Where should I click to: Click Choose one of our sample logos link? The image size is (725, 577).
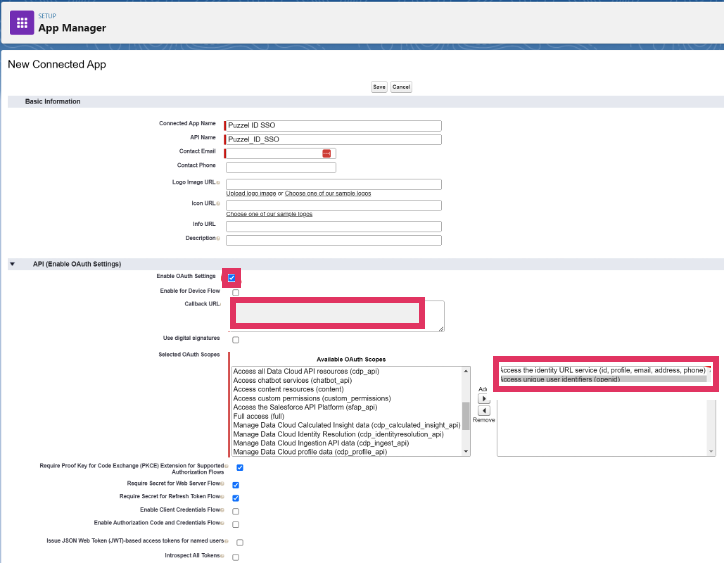[x=329, y=193]
